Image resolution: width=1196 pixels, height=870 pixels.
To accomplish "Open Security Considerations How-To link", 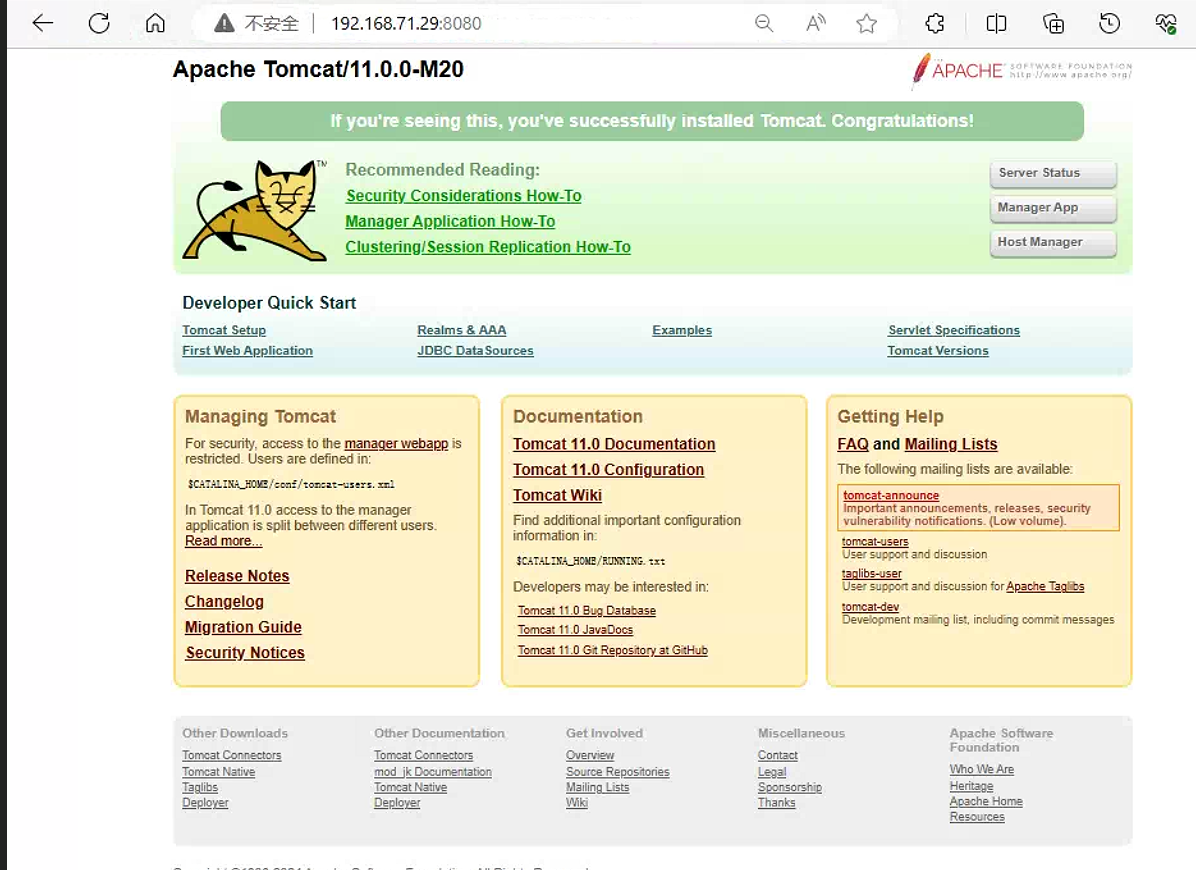I will [464, 196].
